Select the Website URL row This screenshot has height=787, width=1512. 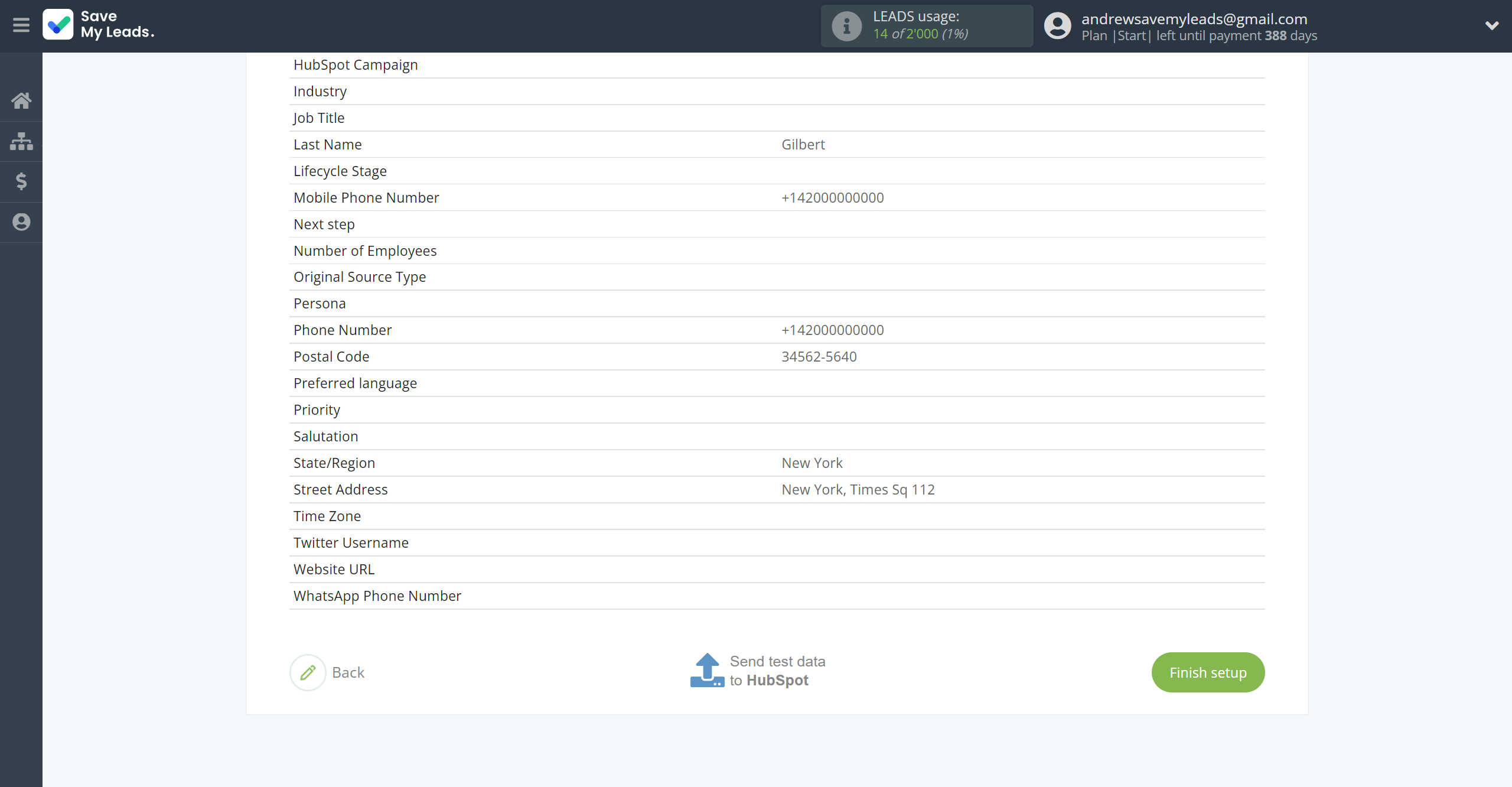(777, 570)
